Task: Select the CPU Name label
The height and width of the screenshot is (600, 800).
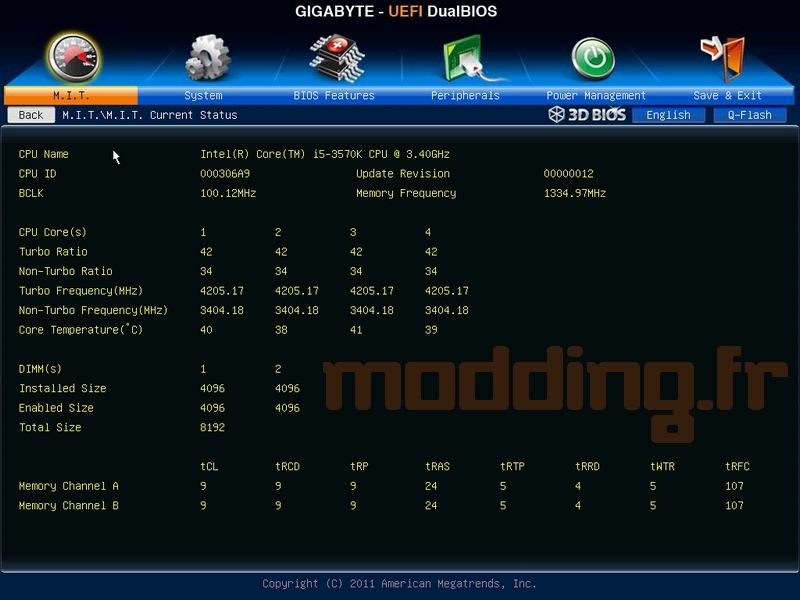Action: tap(43, 154)
